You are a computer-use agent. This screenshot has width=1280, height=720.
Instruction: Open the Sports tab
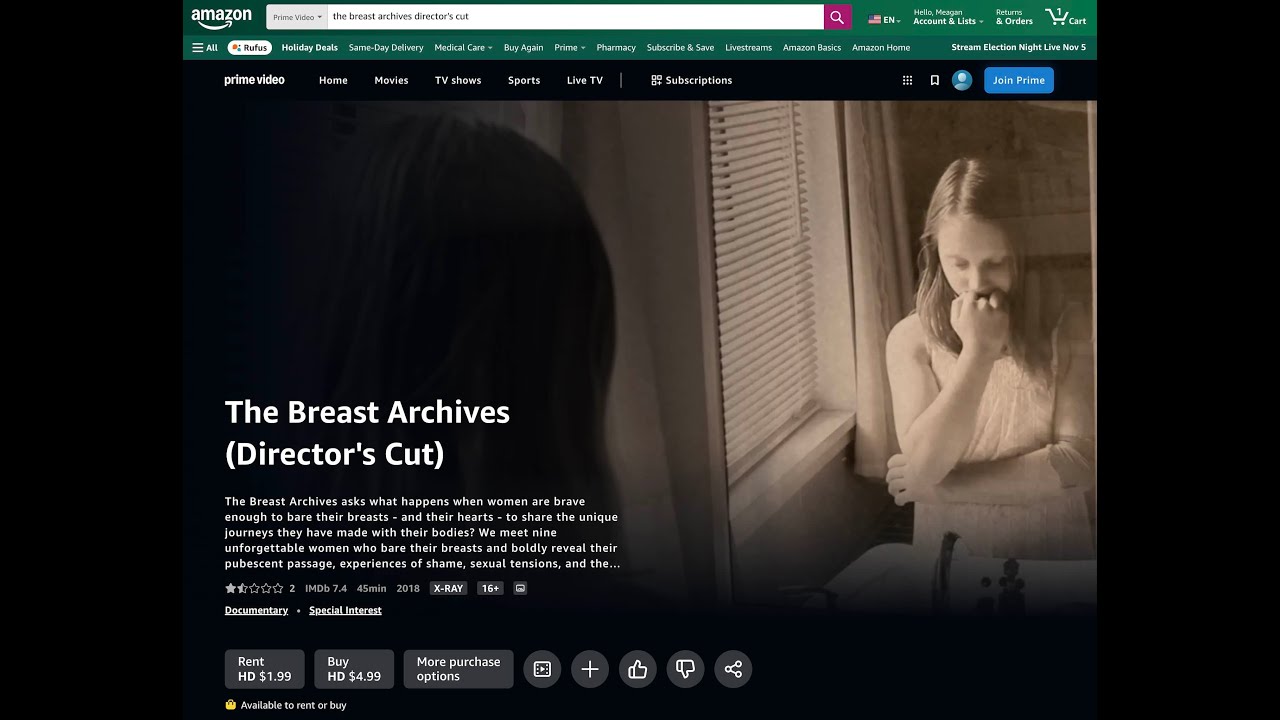524,80
